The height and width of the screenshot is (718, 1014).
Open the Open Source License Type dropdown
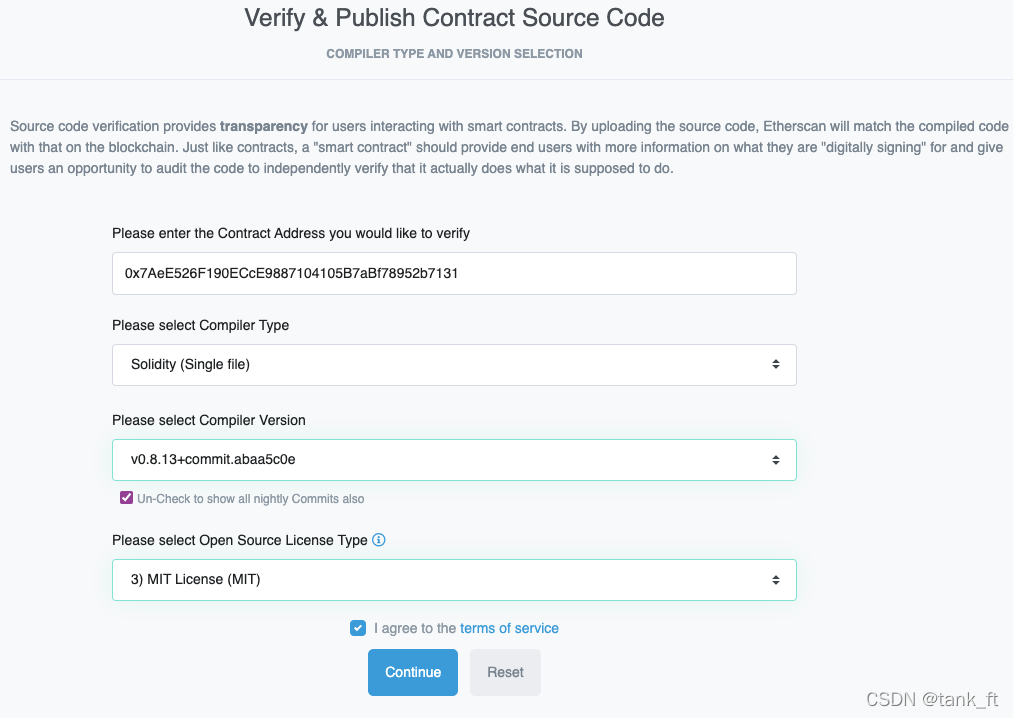tap(454, 579)
